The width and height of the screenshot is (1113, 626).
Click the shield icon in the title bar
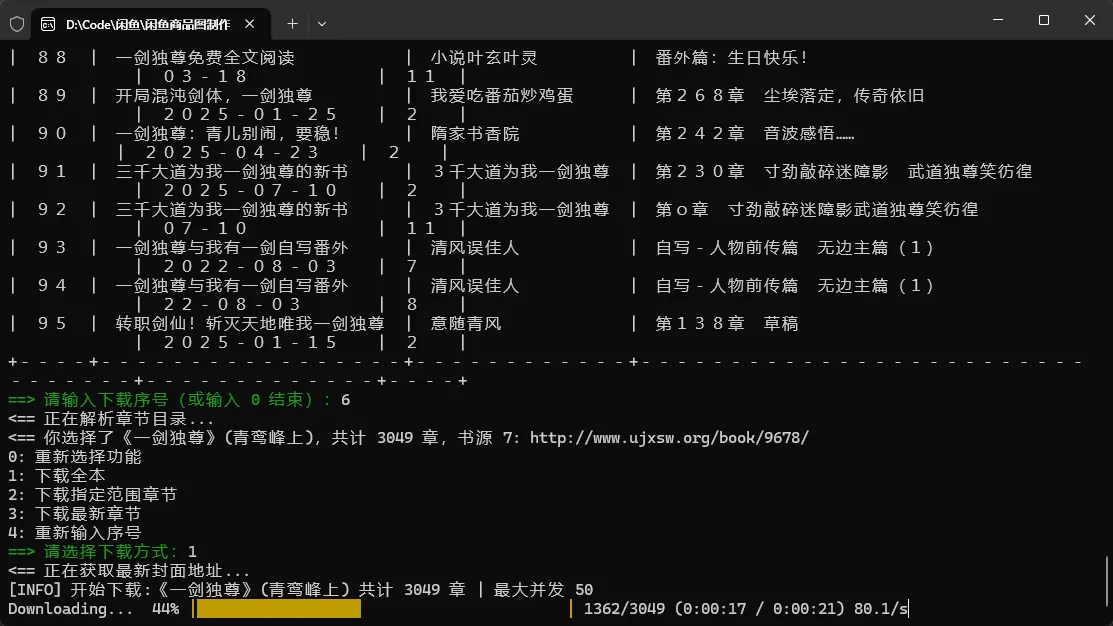click(17, 24)
